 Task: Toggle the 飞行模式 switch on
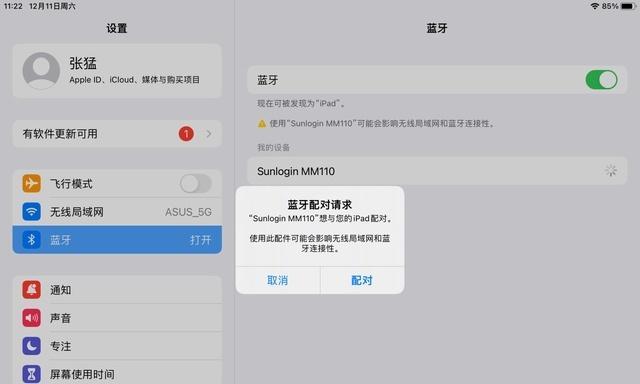point(196,184)
